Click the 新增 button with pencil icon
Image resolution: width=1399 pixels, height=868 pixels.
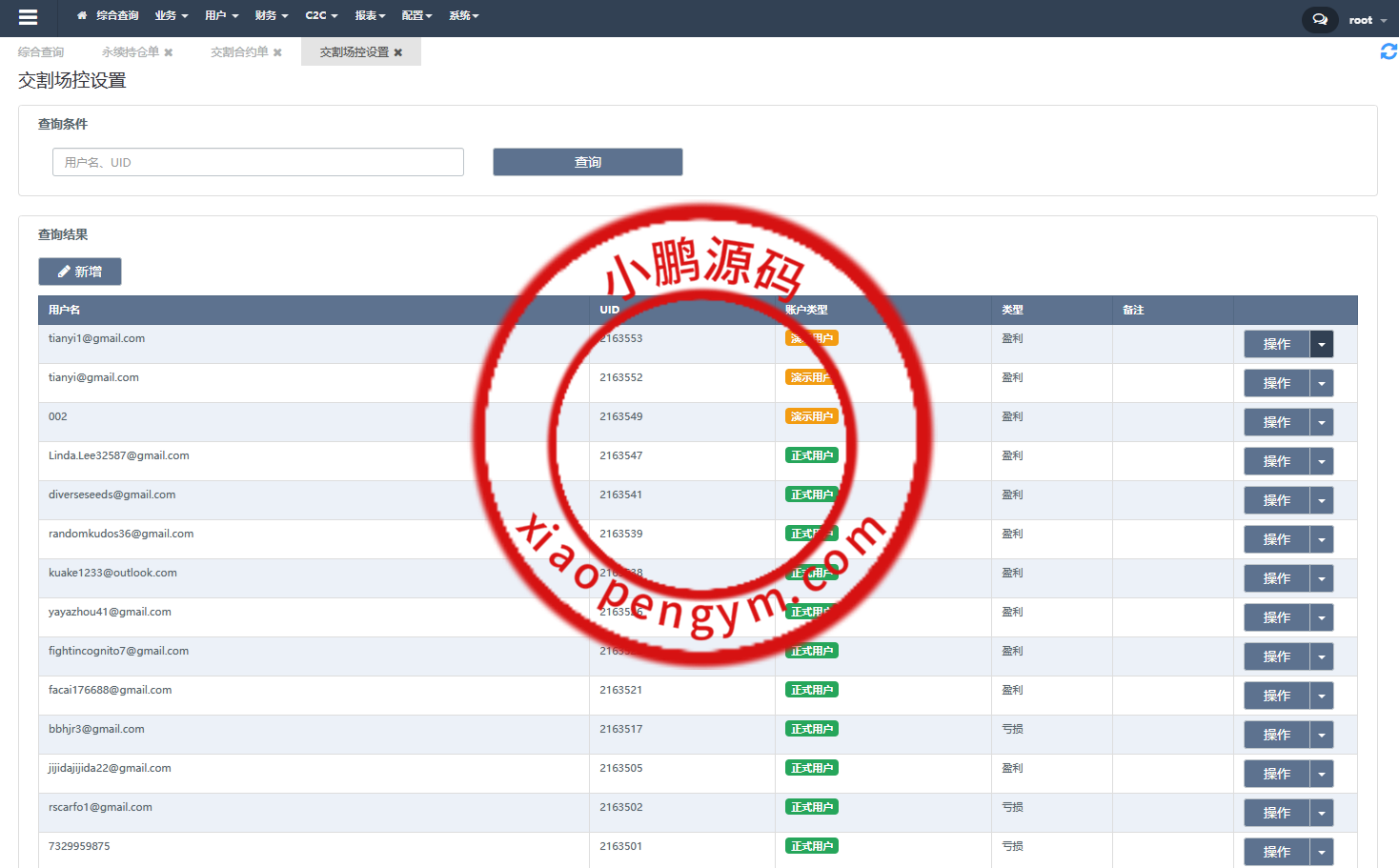pyautogui.click(x=80, y=272)
